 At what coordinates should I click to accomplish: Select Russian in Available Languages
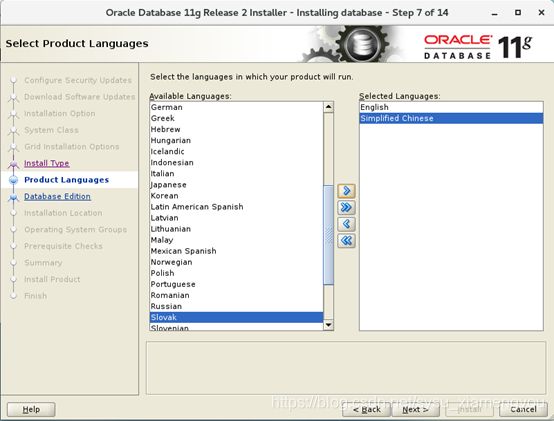point(236,306)
